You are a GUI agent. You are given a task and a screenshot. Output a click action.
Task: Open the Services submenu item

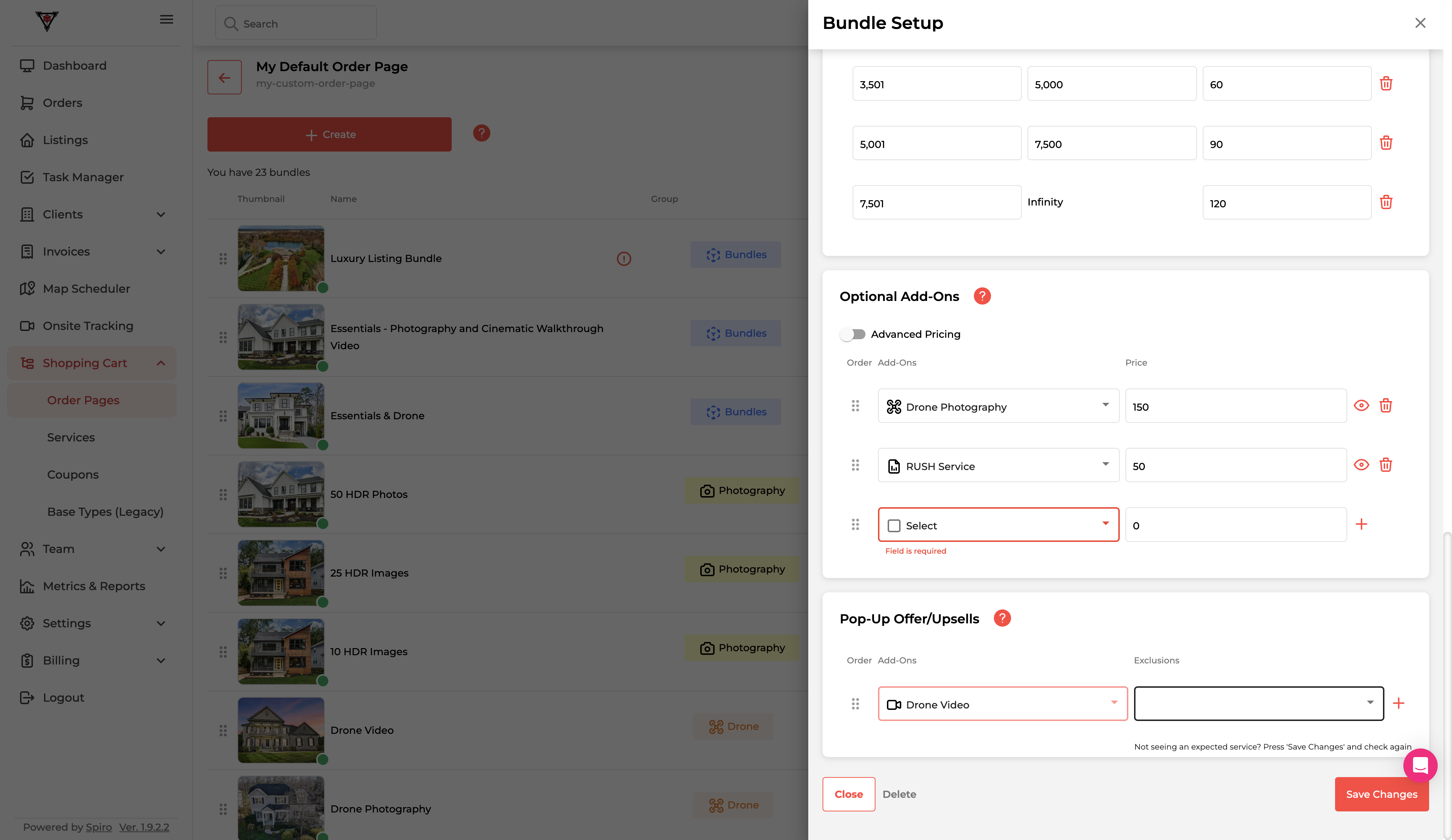point(71,438)
